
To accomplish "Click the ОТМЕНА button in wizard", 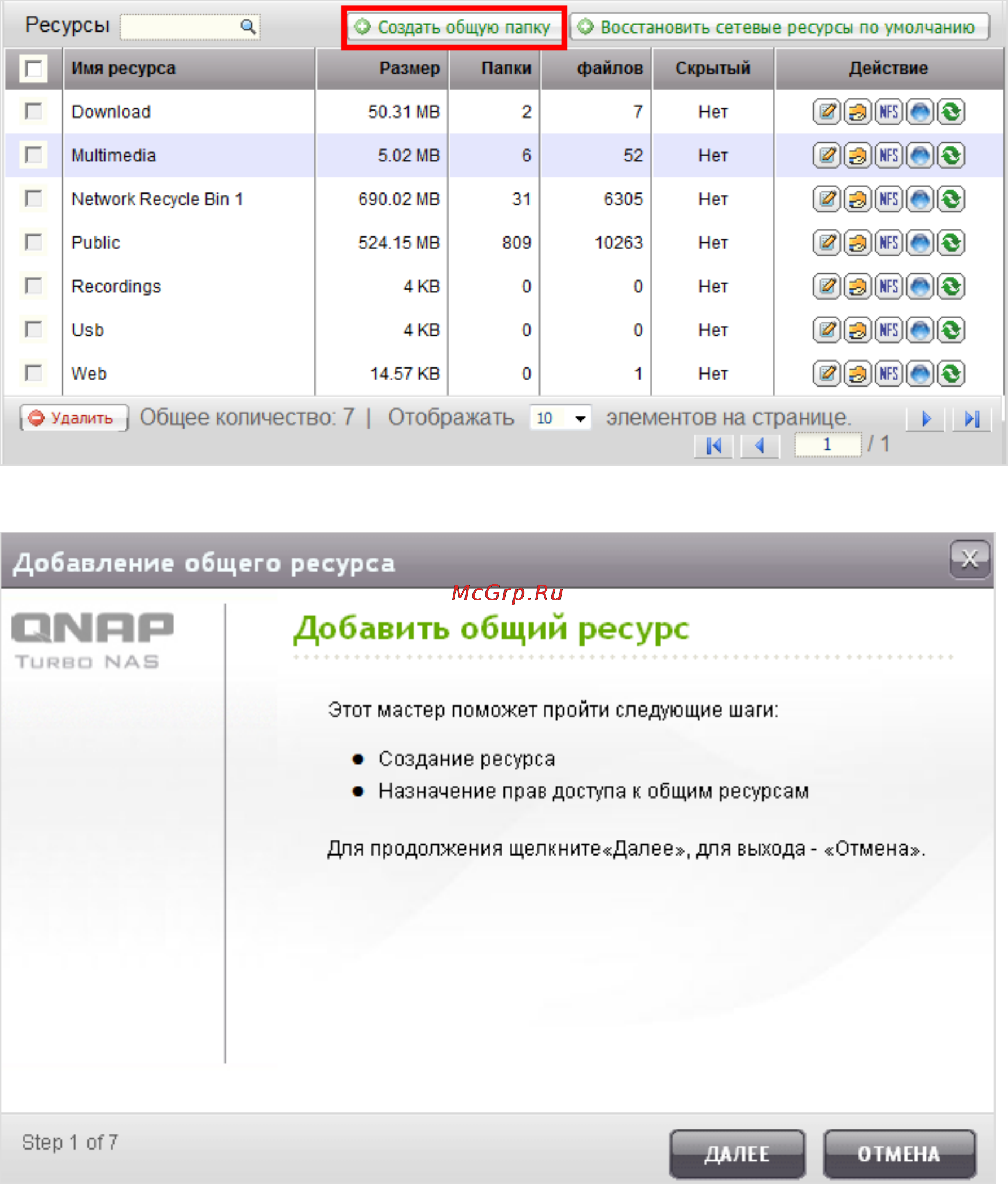I will (899, 1154).
